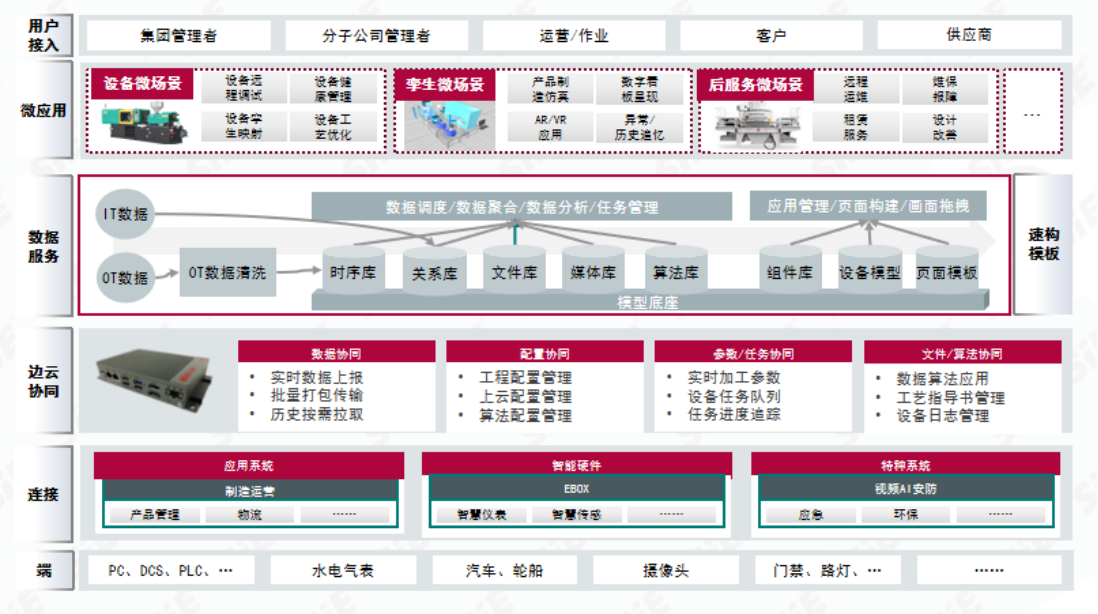
Task: Open 维保报障 tile
Action: click(x=945, y=89)
